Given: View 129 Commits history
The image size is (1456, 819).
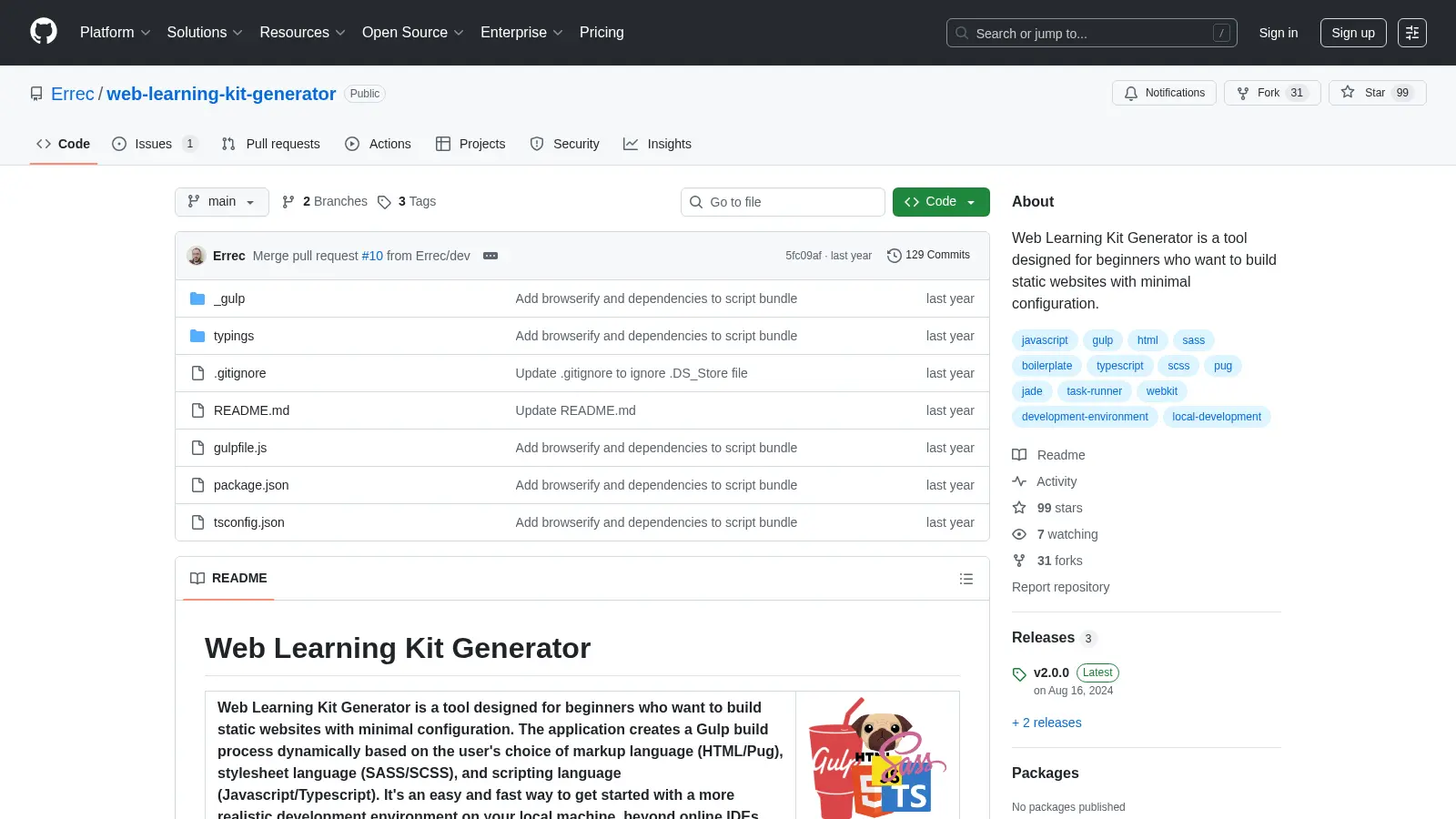Looking at the screenshot, I should click(x=929, y=256).
